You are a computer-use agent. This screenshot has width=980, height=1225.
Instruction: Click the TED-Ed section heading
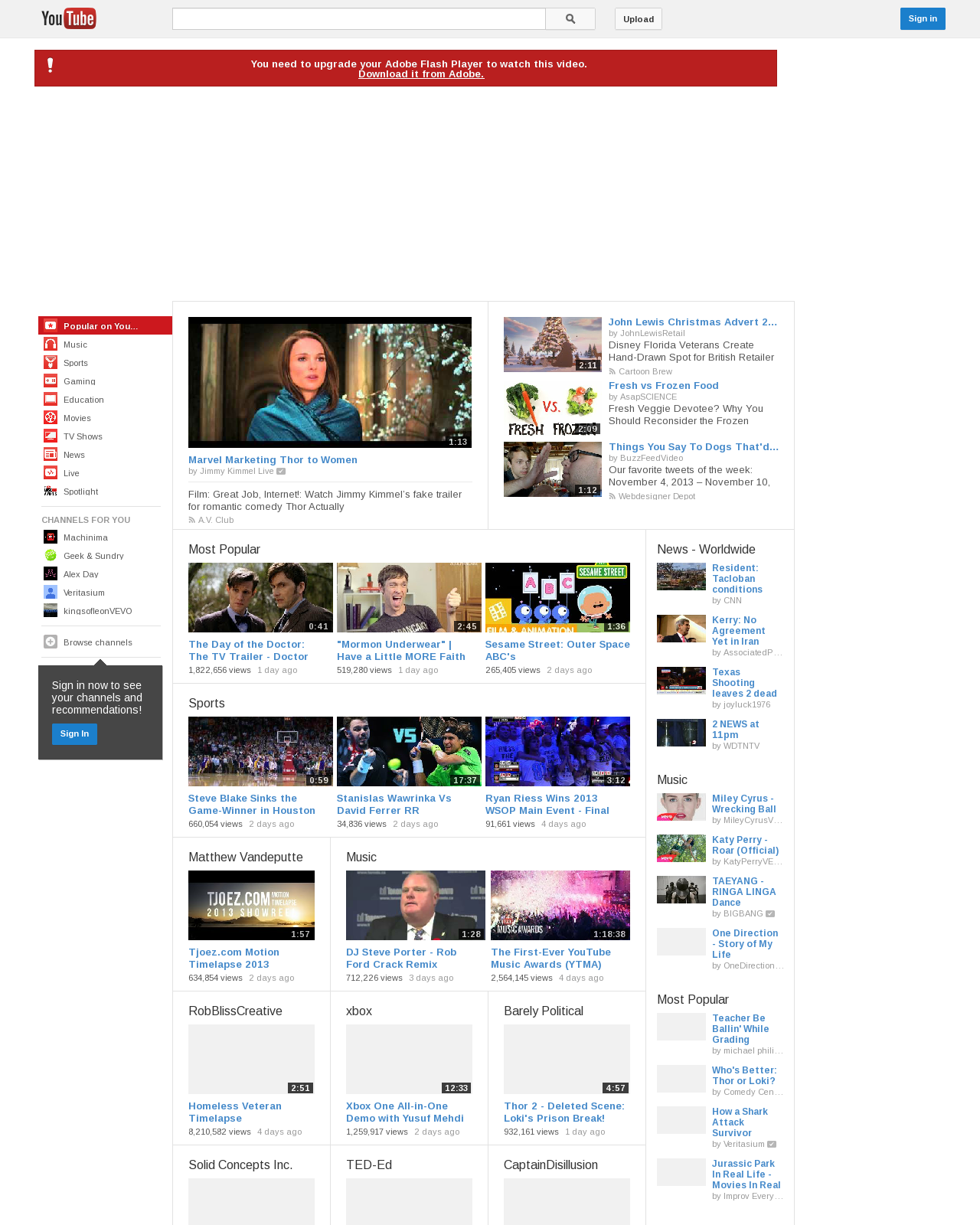point(369,1165)
